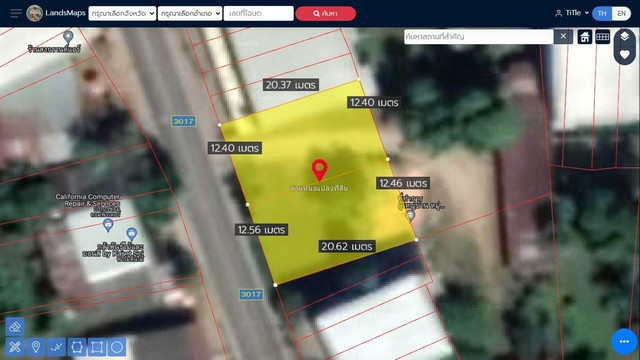Select the polygon drawing tool
The width and height of the screenshot is (640, 360).
(x=77, y=347)
